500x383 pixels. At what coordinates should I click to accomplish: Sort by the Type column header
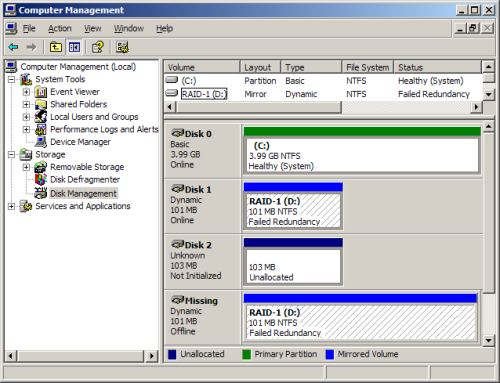pyautogui.click(x=312, y=67)
